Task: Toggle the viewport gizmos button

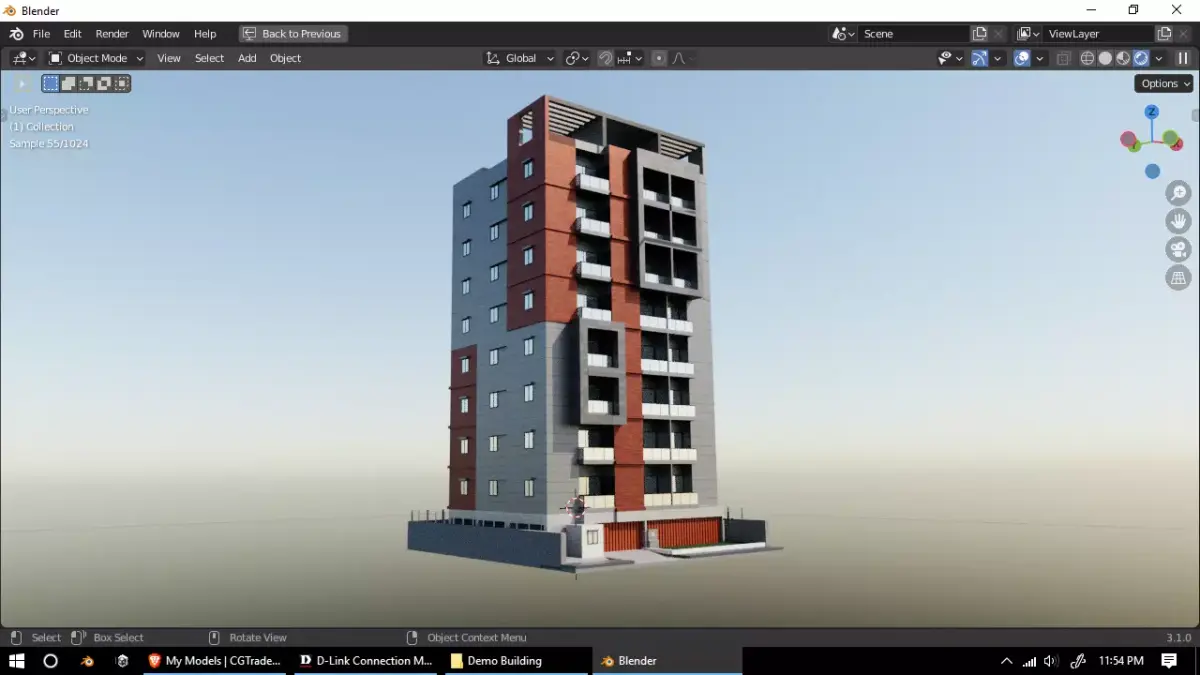Action: [x=979, y=58]
